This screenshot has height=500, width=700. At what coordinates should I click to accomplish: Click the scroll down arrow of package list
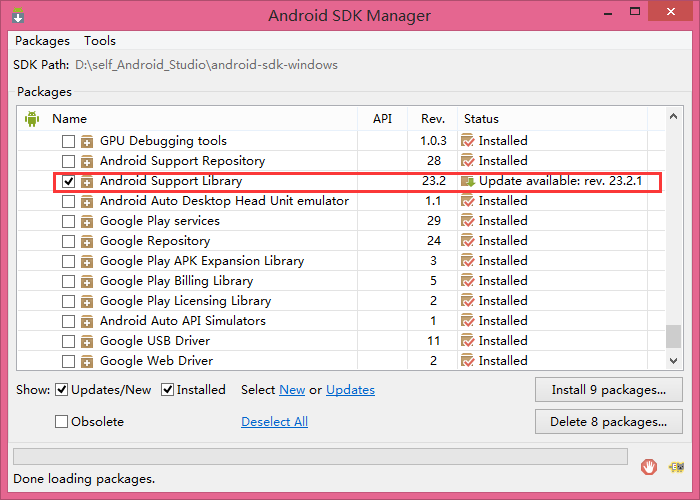[x=673, y=360]
